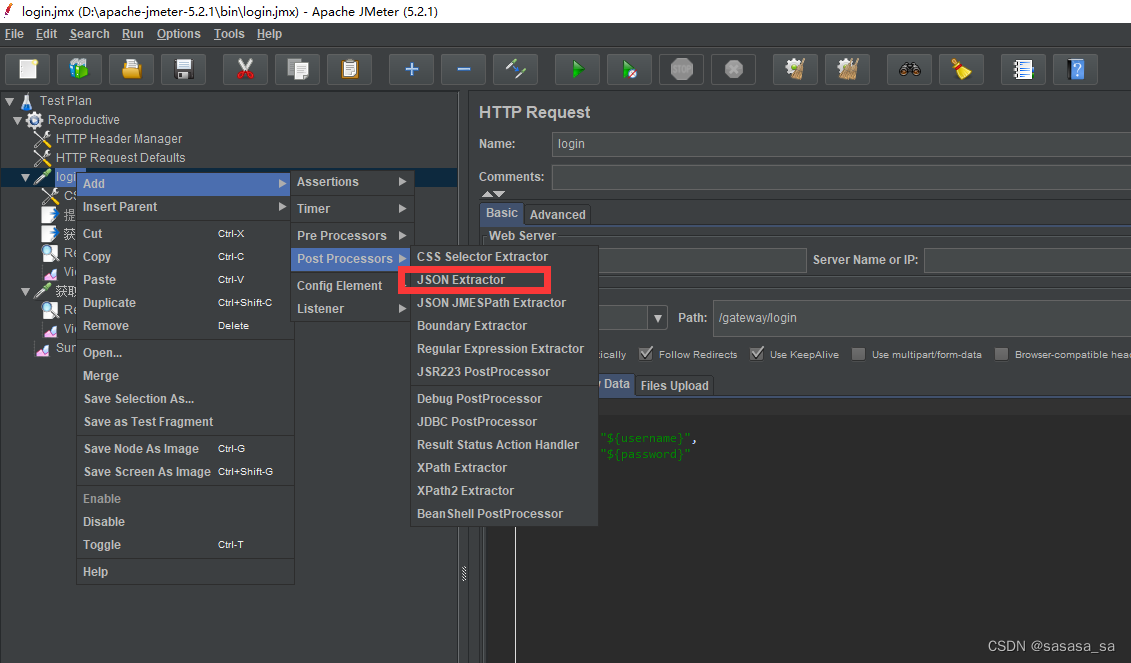Select Regular Expression Extractor

click(x=503, y=349)
